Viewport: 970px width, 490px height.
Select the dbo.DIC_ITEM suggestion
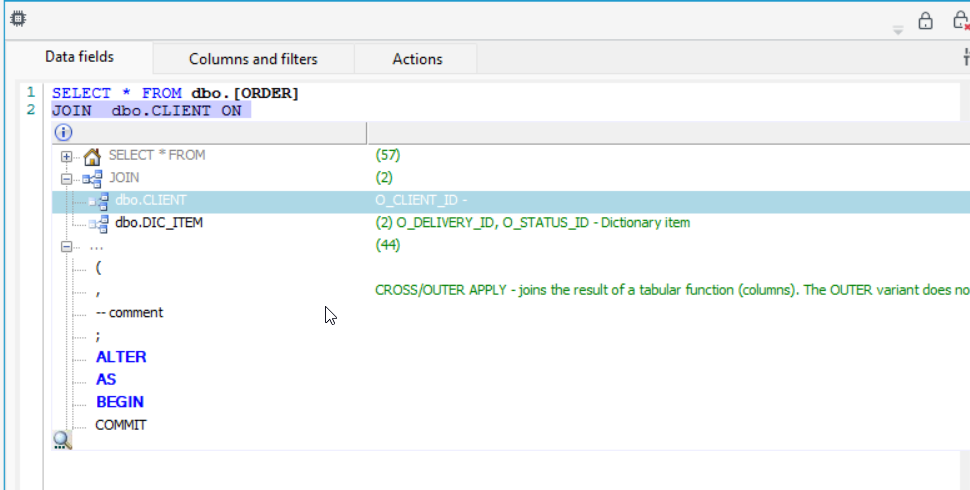159,223
